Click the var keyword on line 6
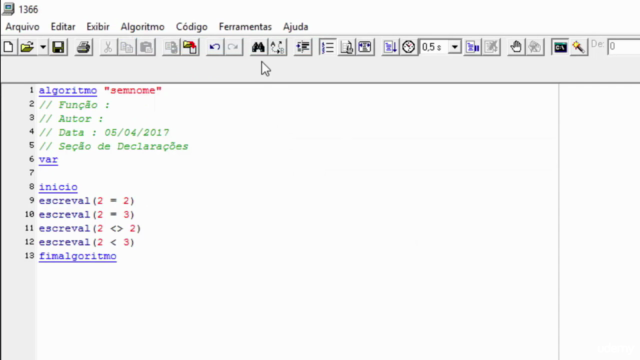 point(48,160)
